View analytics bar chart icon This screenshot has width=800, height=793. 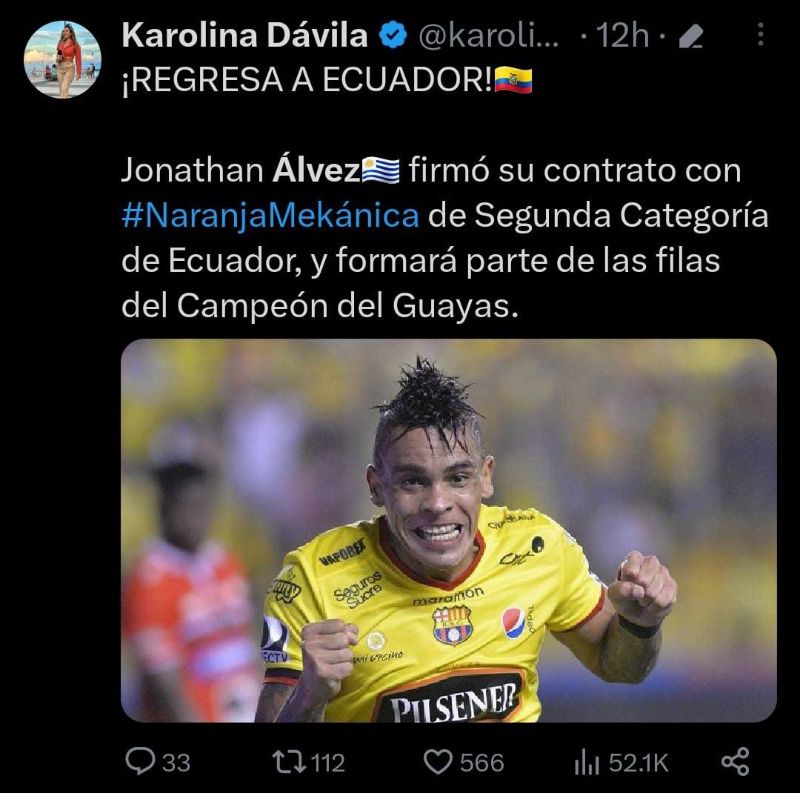[x=586, y=763]
